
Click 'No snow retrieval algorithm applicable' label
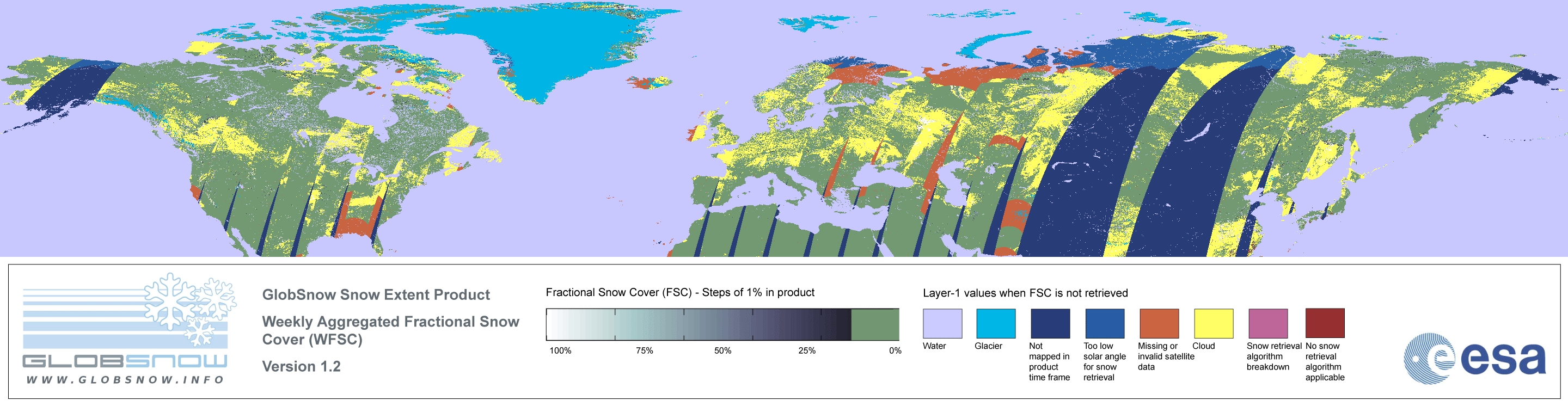click(1325, 361)
